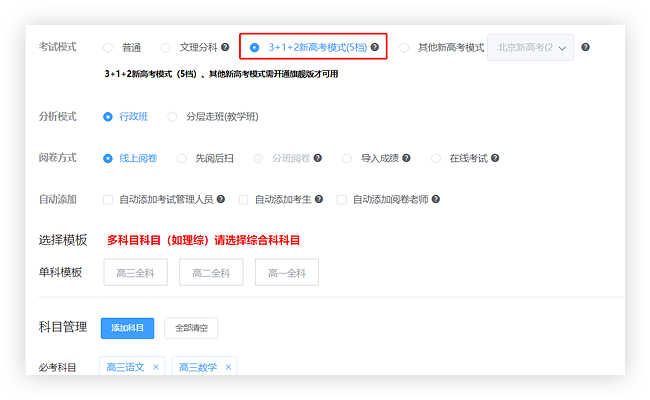Check the 自动添加阅卷老师 option
650x400 pixels.
(341, 200)
